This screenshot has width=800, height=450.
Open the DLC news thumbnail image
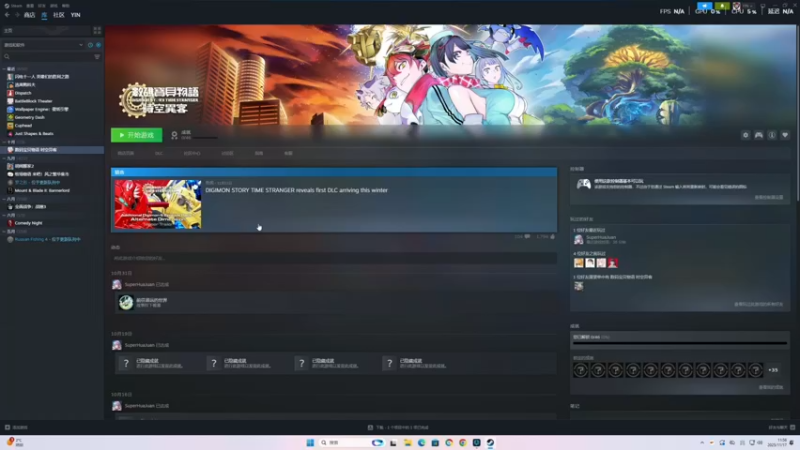pyautogui.click(x=158, y=204)
